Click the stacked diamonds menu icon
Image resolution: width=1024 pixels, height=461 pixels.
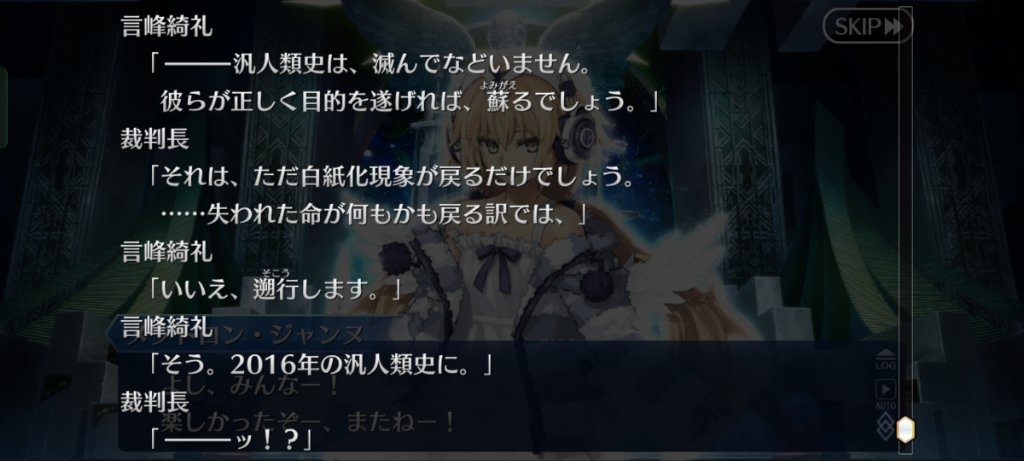pyautogui.click(x=885, y=427)
